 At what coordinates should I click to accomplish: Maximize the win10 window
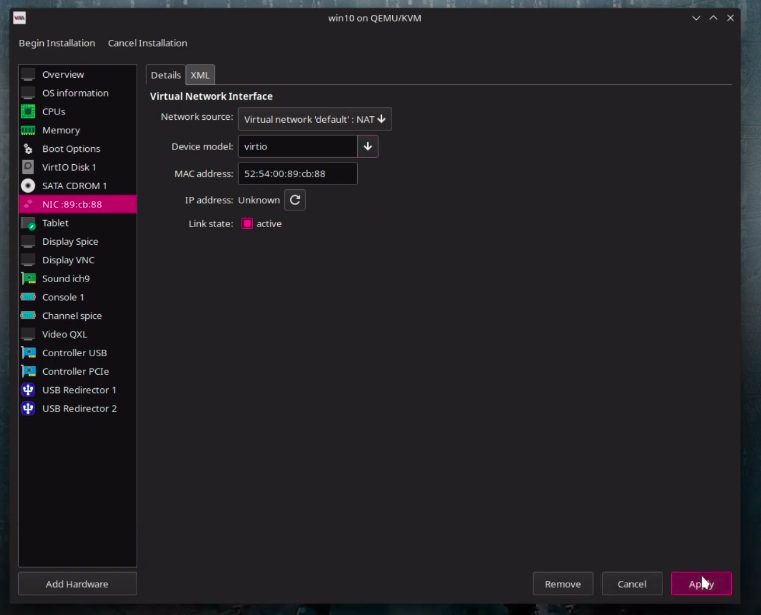coord(713,18)
